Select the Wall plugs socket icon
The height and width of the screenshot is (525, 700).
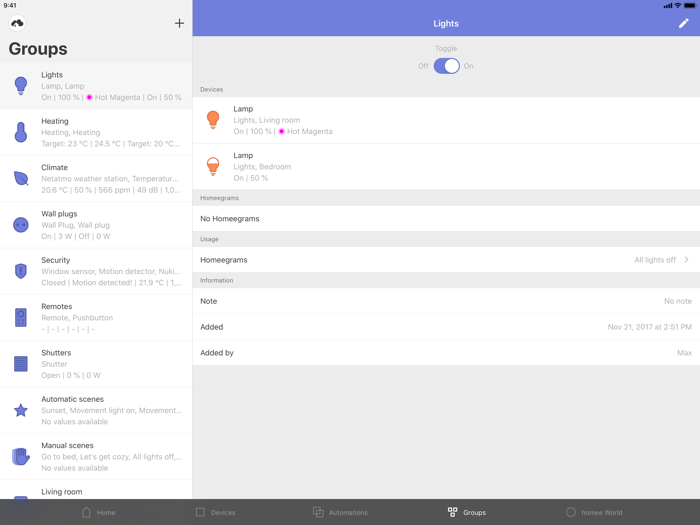pos(21,225)
